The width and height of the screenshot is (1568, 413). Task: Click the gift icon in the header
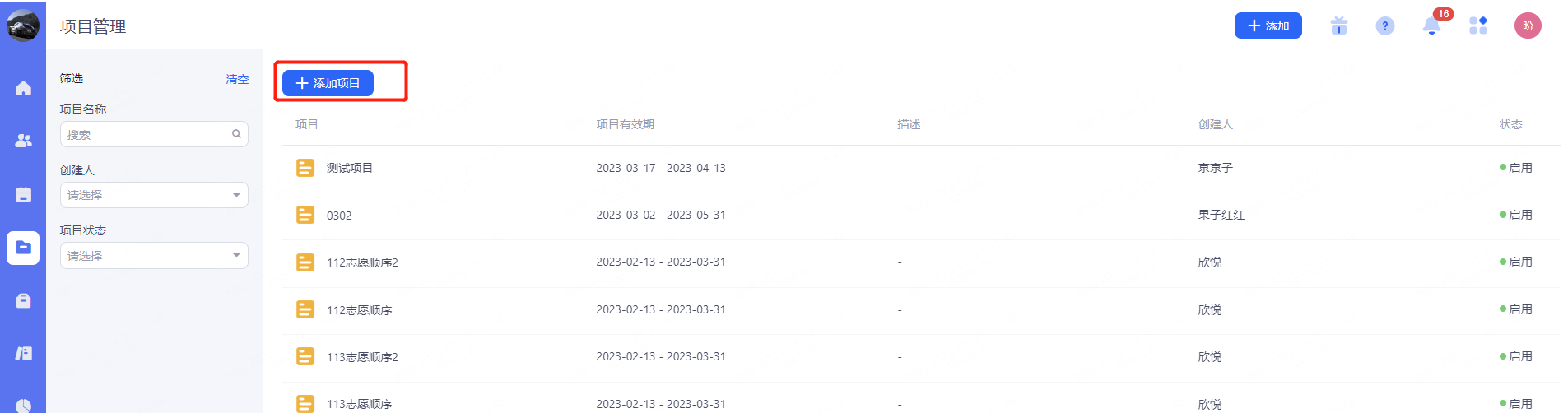pos(1339,26)
